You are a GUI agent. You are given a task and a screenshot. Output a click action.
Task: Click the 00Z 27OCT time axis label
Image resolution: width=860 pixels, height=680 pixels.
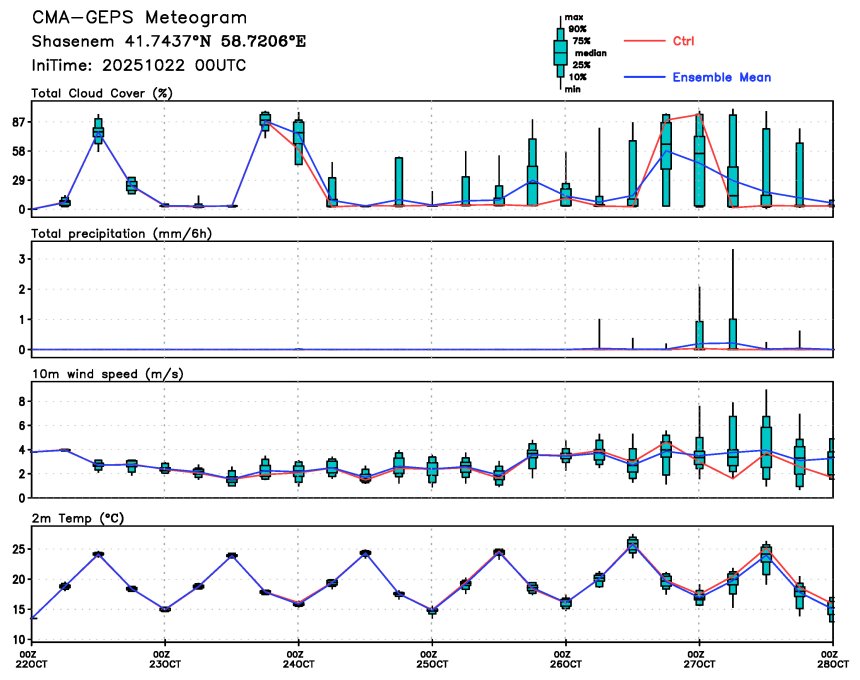point(700,659)
